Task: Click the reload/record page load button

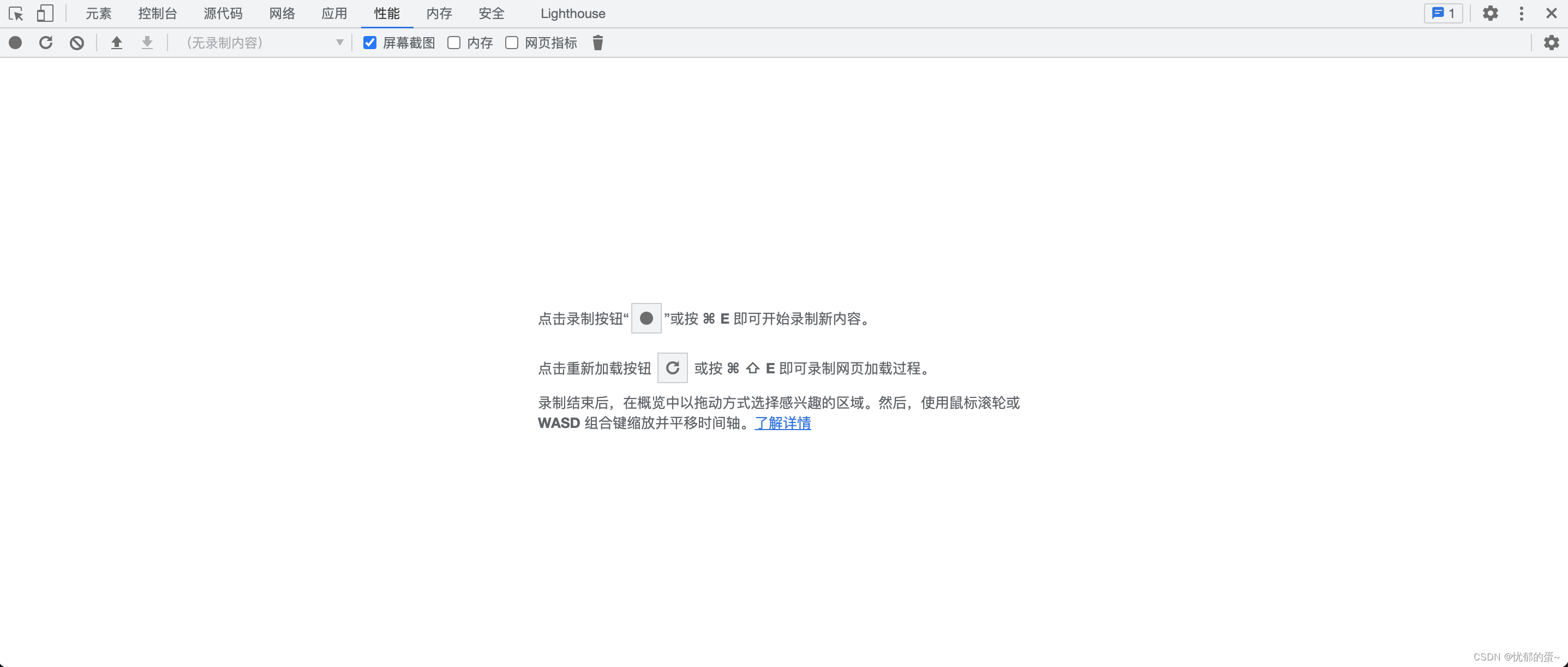Action: pos(46,42)
